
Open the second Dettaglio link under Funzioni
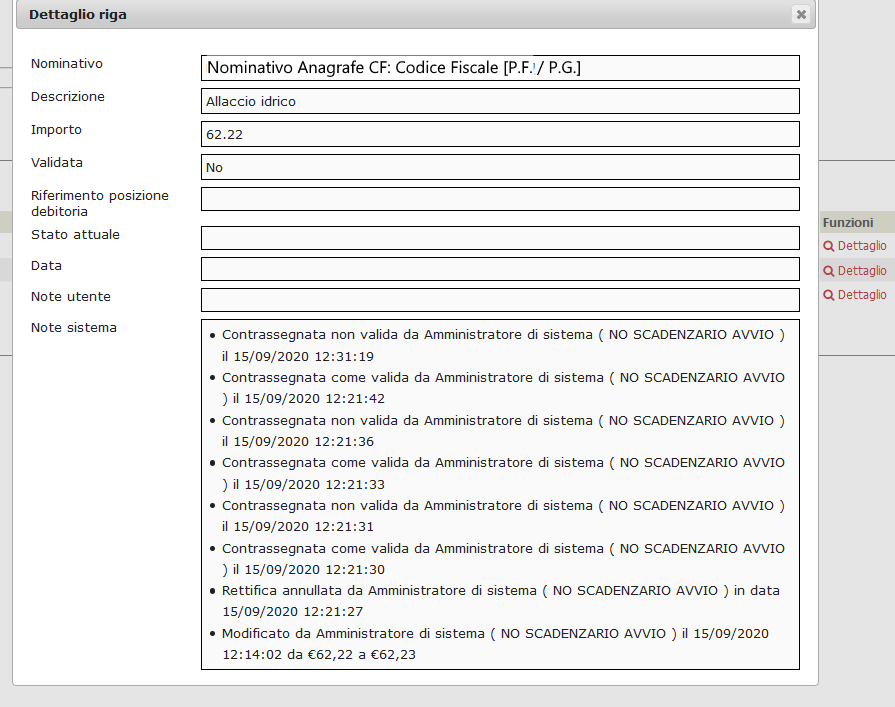pyautogui.click(x=861, y=270)
